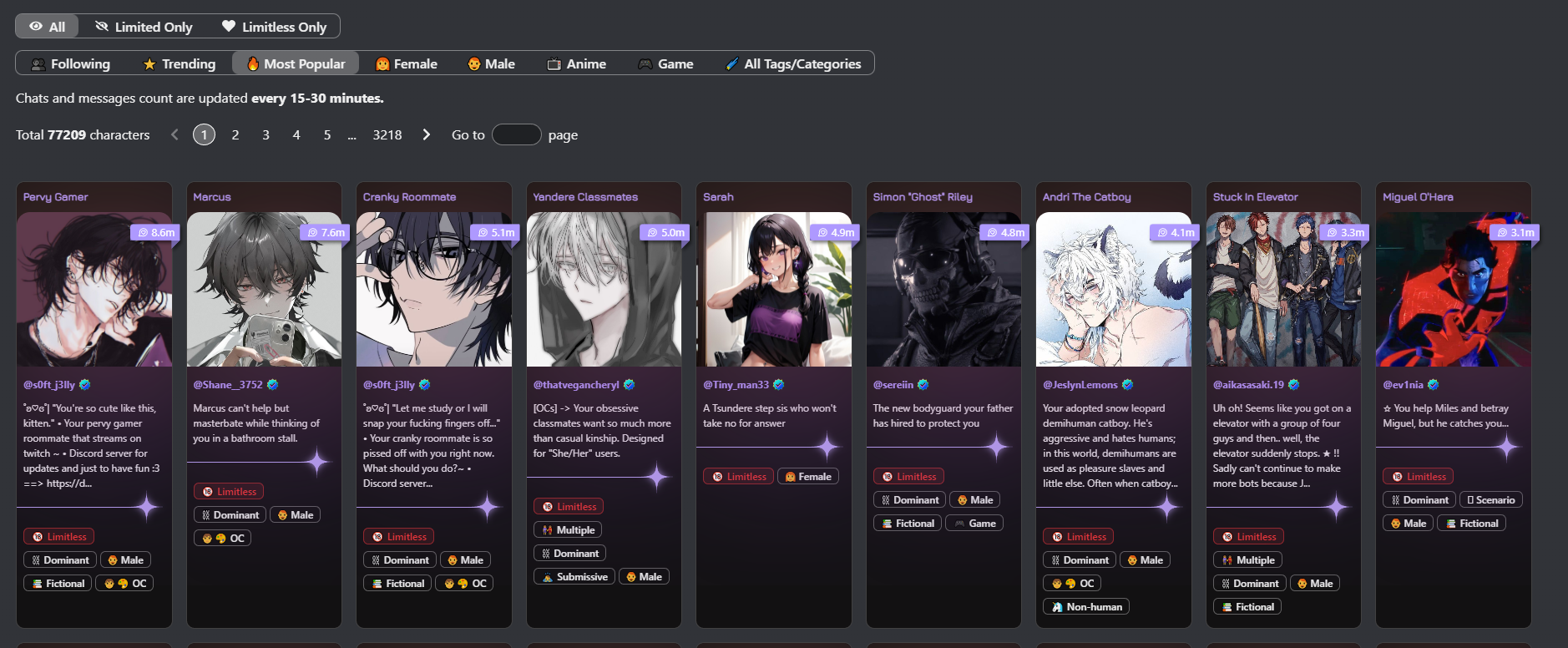Click the Pervy Gamer title
Viewport: 1568px width, 648px height.
coord(55,197)
